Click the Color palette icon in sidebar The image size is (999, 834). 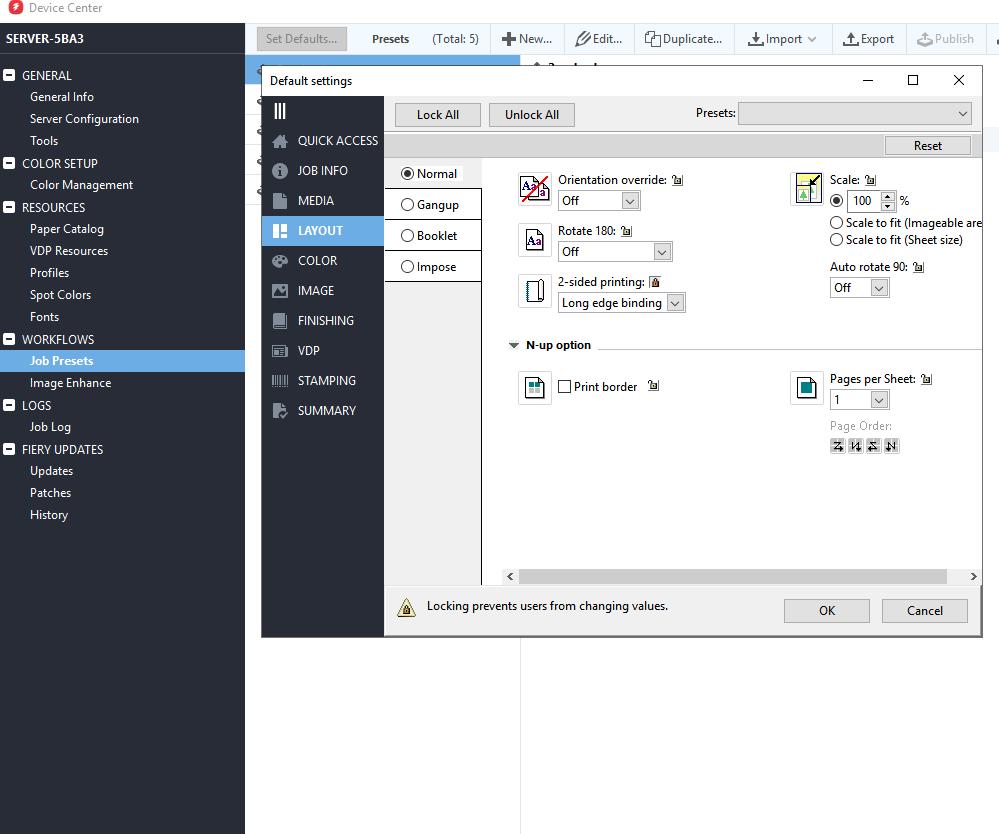(280, 261)
